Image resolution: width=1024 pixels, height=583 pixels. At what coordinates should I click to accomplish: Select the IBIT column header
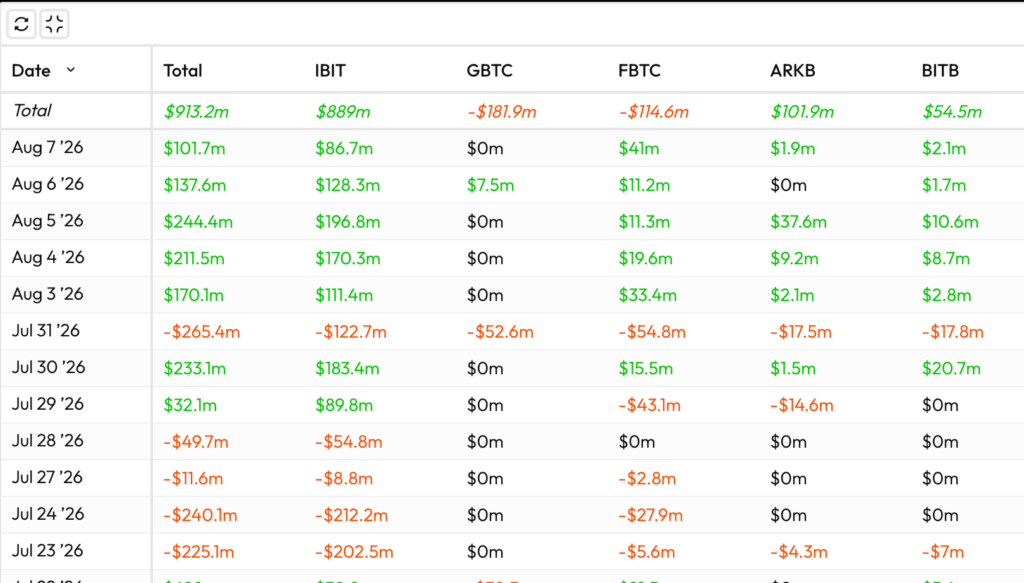point(330,70)
